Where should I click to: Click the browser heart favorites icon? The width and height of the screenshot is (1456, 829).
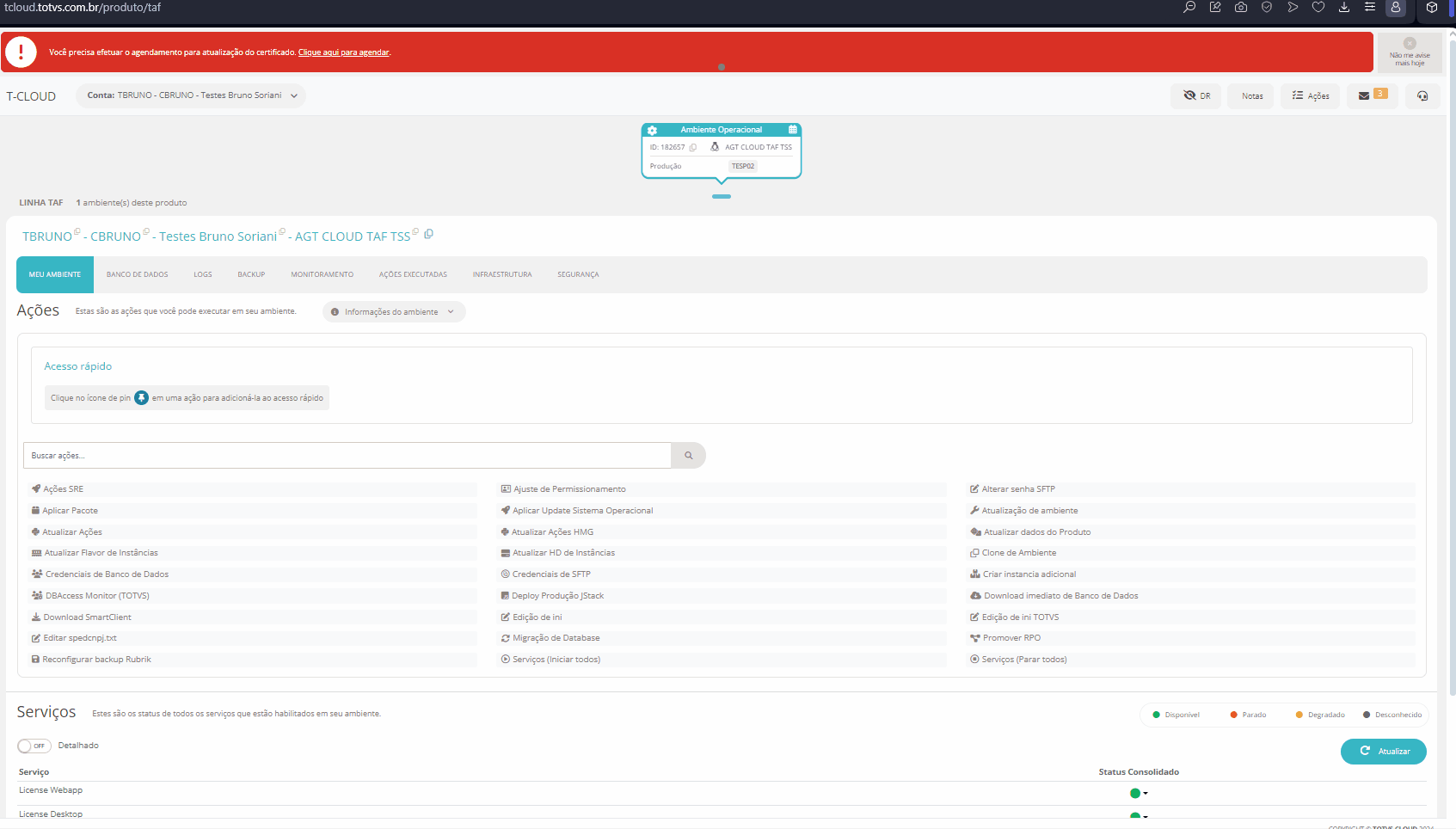tap(1318, 7)
